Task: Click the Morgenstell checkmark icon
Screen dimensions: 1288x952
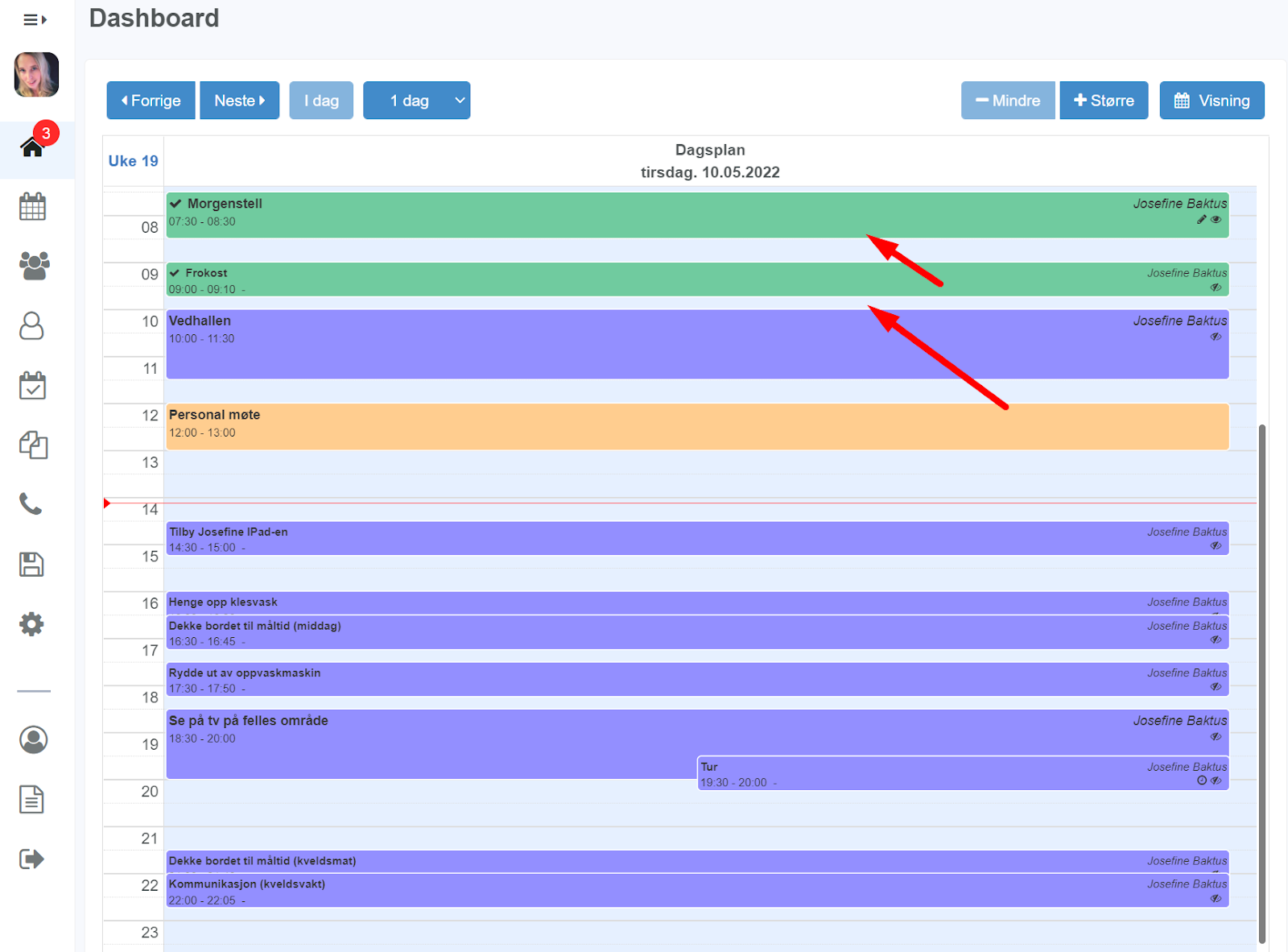Action: pos(175,204)
